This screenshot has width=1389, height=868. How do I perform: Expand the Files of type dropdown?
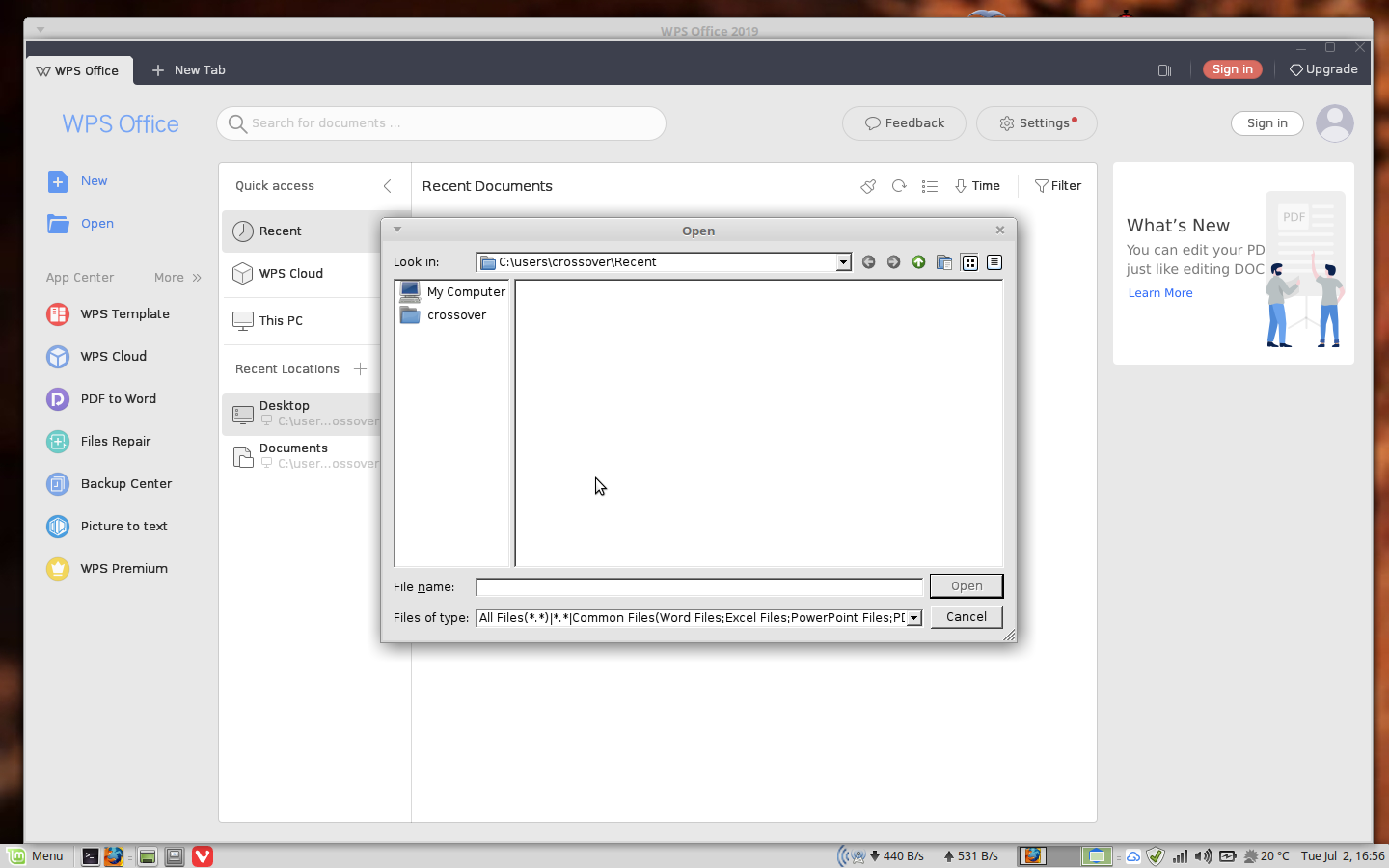(912, 617)
